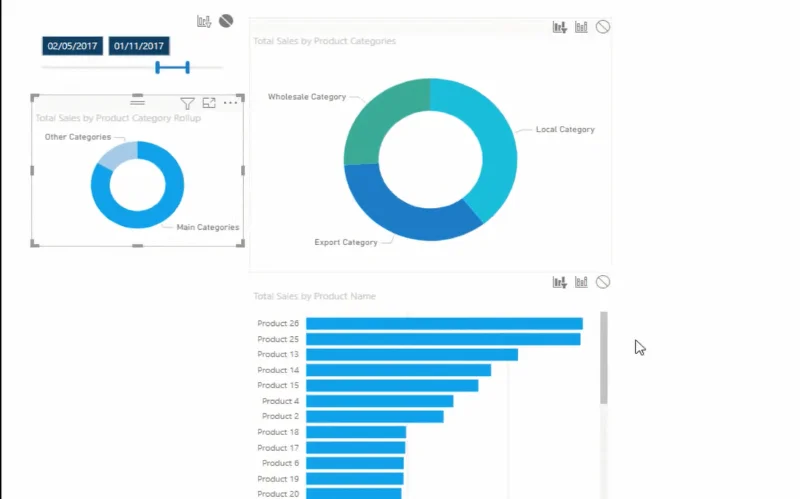The height and width of the screenshot is (499, 800).
Task: Click the left handle of the date slider
Action: click(x=158, y=67)
